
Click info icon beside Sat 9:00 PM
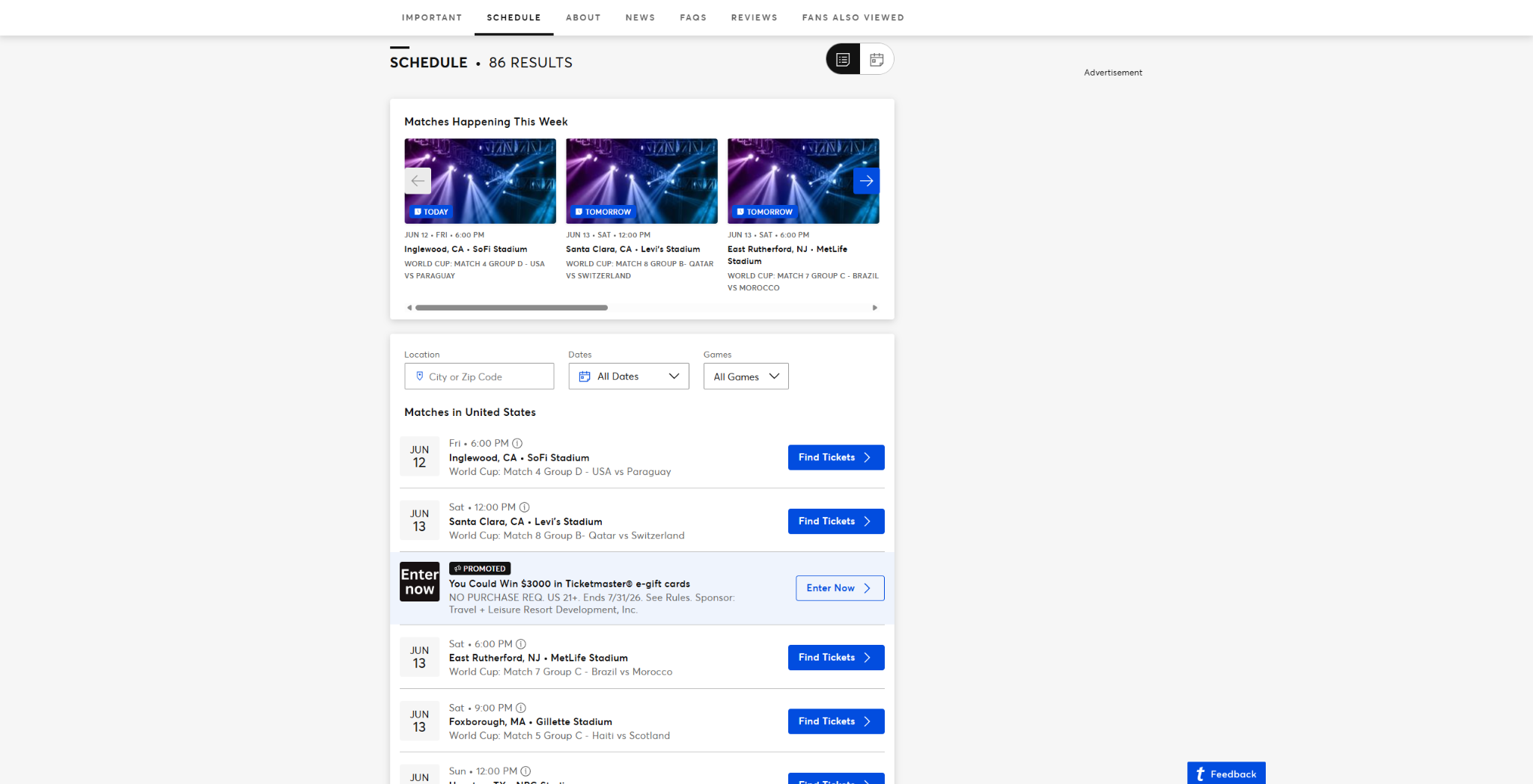tap(521, 708)
